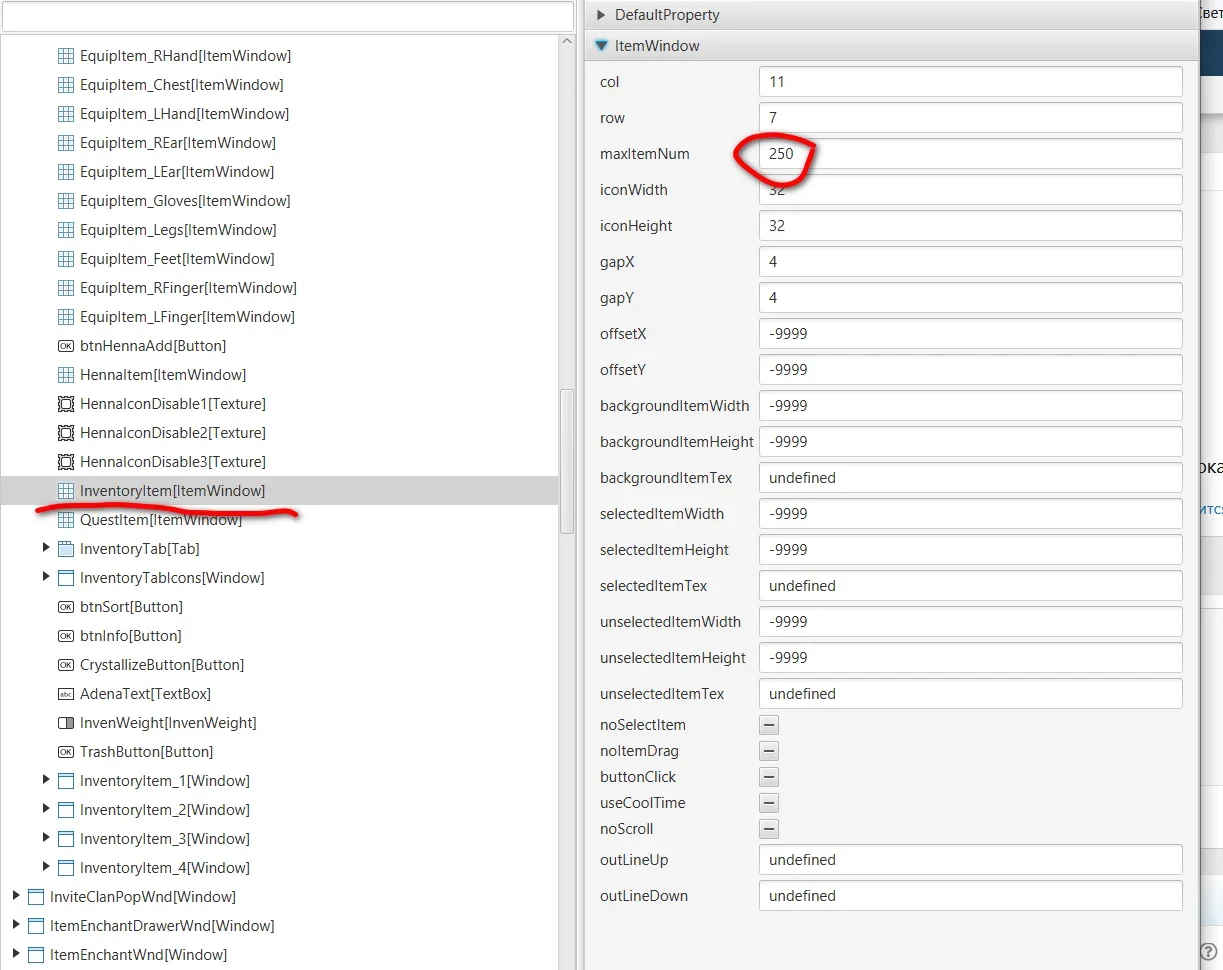Screen dimensions: 1223x970
Task: Expand the InventoryItem_2[Window] node
Action: [46, 809]
